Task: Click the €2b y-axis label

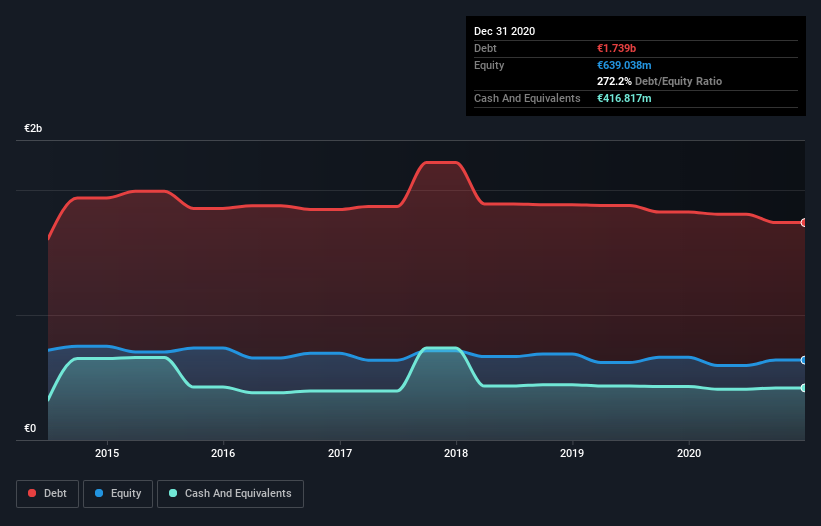Action: pyautogui.click(x=33, y=129)
